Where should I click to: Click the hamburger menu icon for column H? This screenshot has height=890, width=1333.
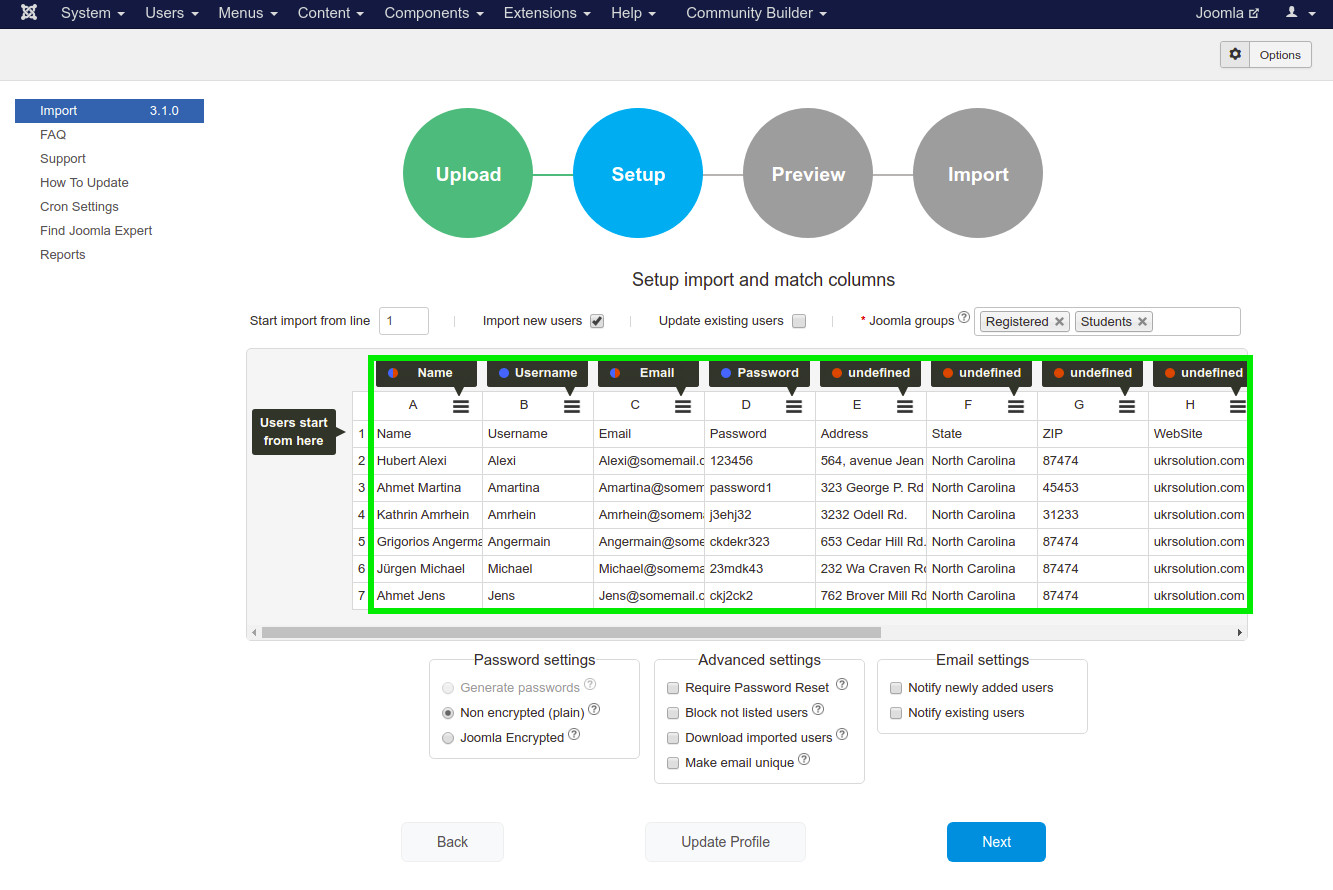[x=1238, y=406]
